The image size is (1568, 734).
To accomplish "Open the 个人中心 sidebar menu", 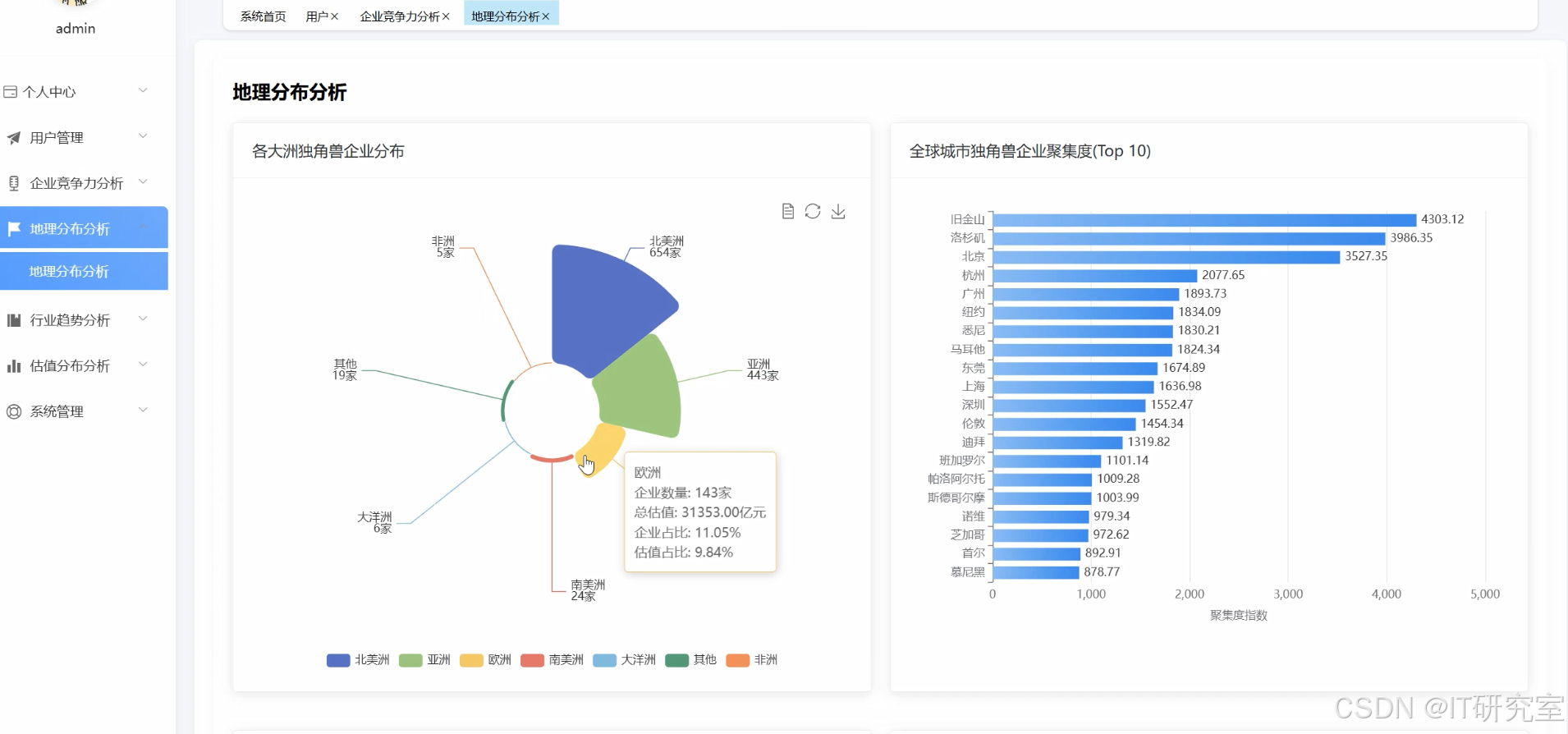I will coord(84,92).
